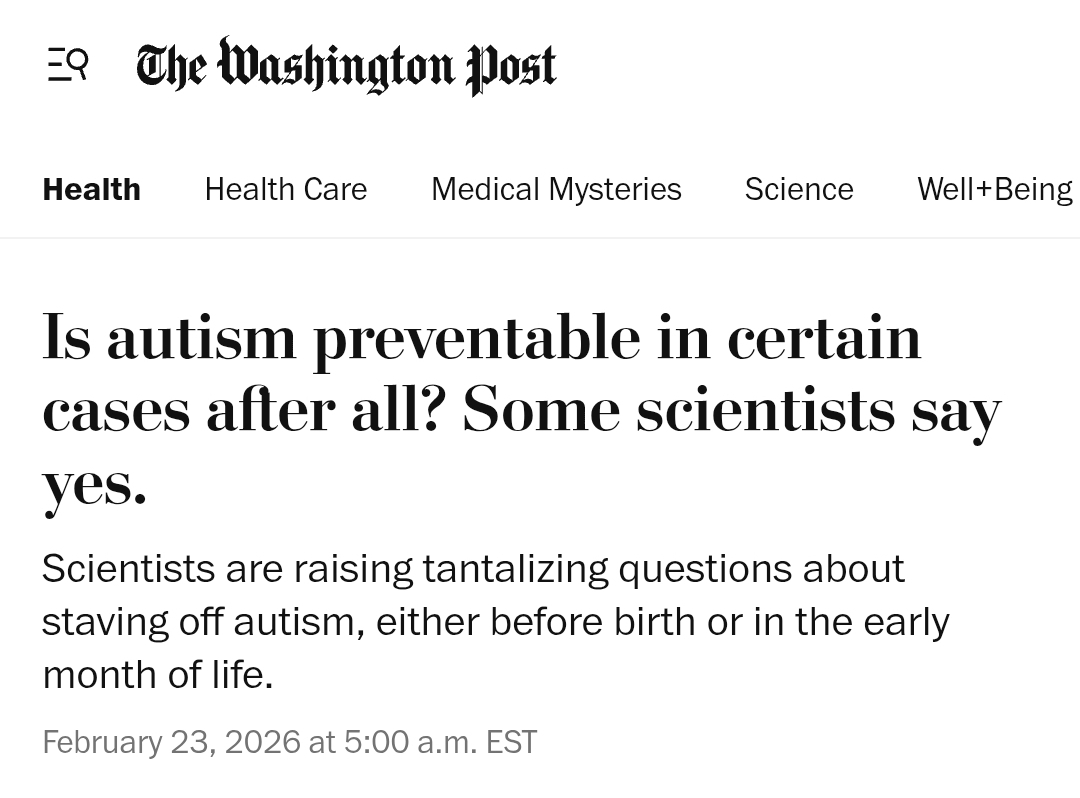Screen dimensions: 1080x798
Task: Click the "February 23, 2026" publication date
Action: pos(171,742)
